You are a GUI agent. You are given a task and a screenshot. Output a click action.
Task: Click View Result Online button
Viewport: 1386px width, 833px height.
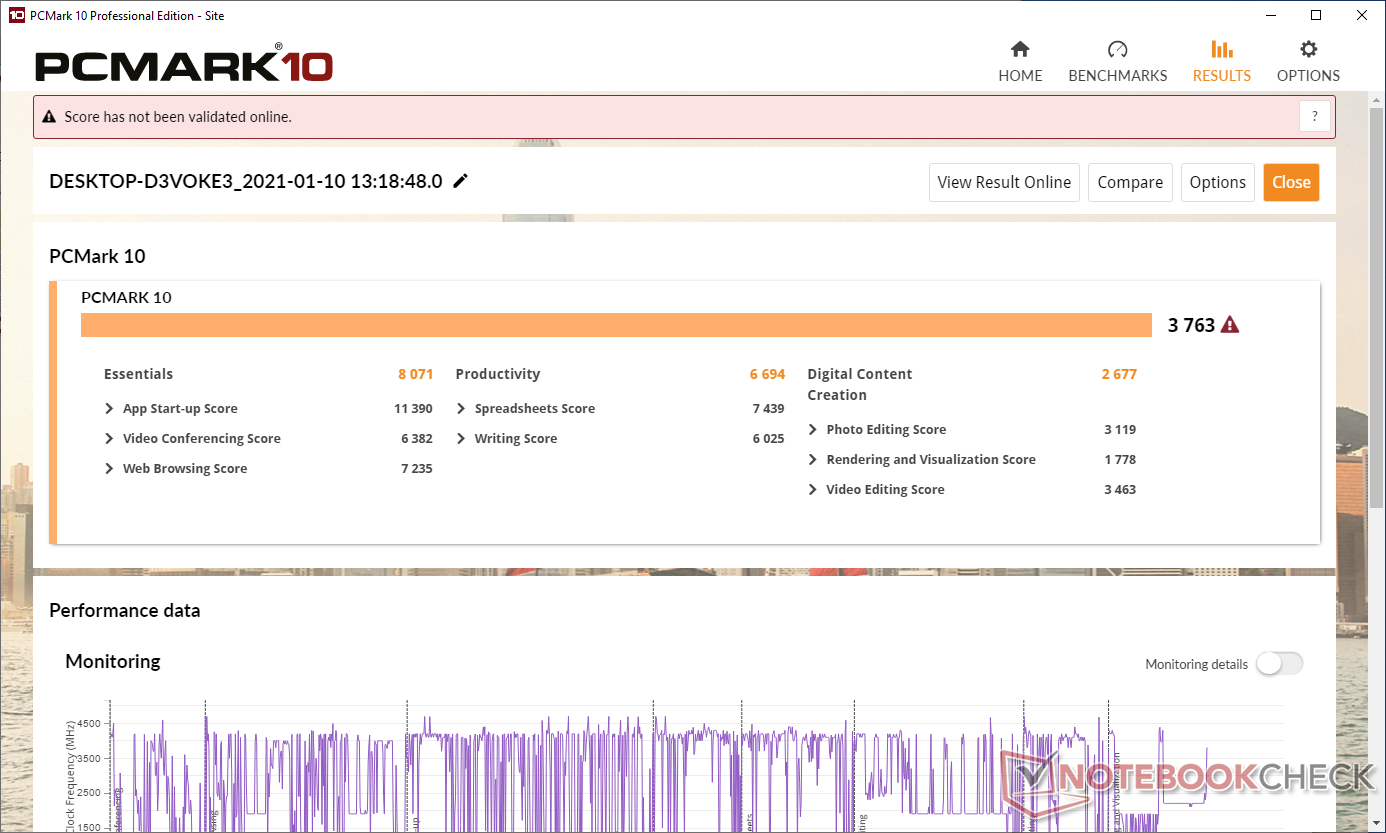(1004, 182)
